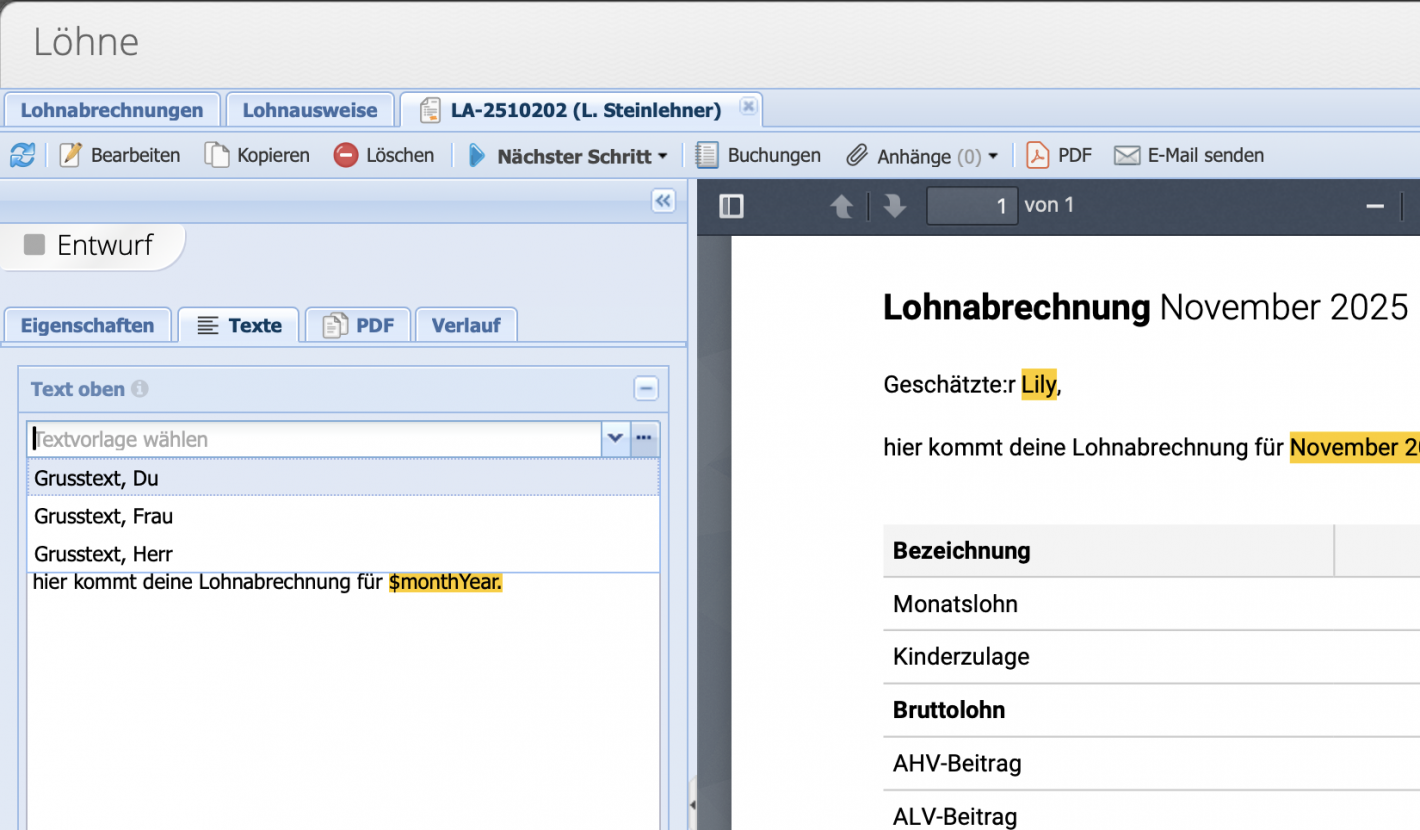Screen dimensions: 1420x830
Task: Go to next page with down arrow icon
Action: pyautogui.click(x=894, y=205)
